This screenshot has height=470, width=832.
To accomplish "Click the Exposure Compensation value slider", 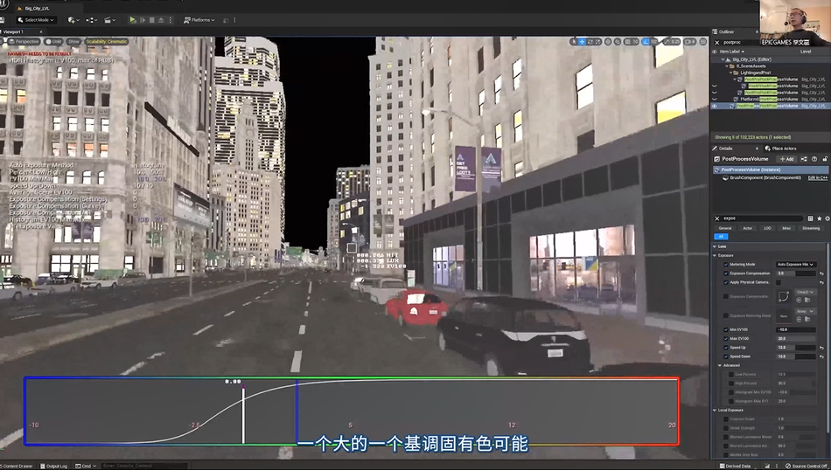I will tap(796, 273).
